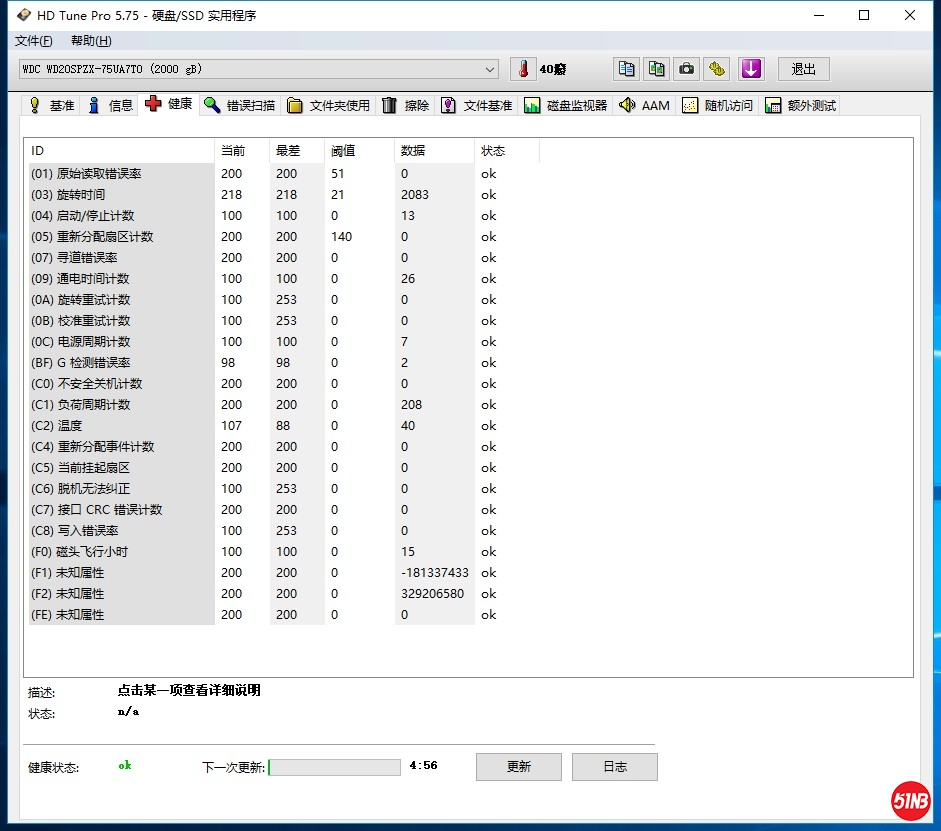Click the 退出 button
This screenshot has height=831, width=941.
(x=803, y=69)
